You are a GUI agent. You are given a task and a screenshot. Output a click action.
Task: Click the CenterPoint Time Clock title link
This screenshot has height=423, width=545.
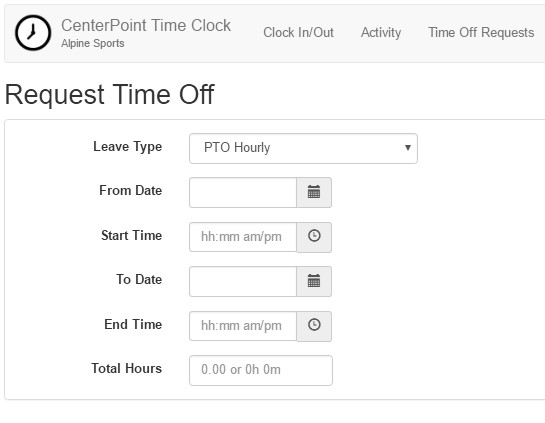coord(146,25)
